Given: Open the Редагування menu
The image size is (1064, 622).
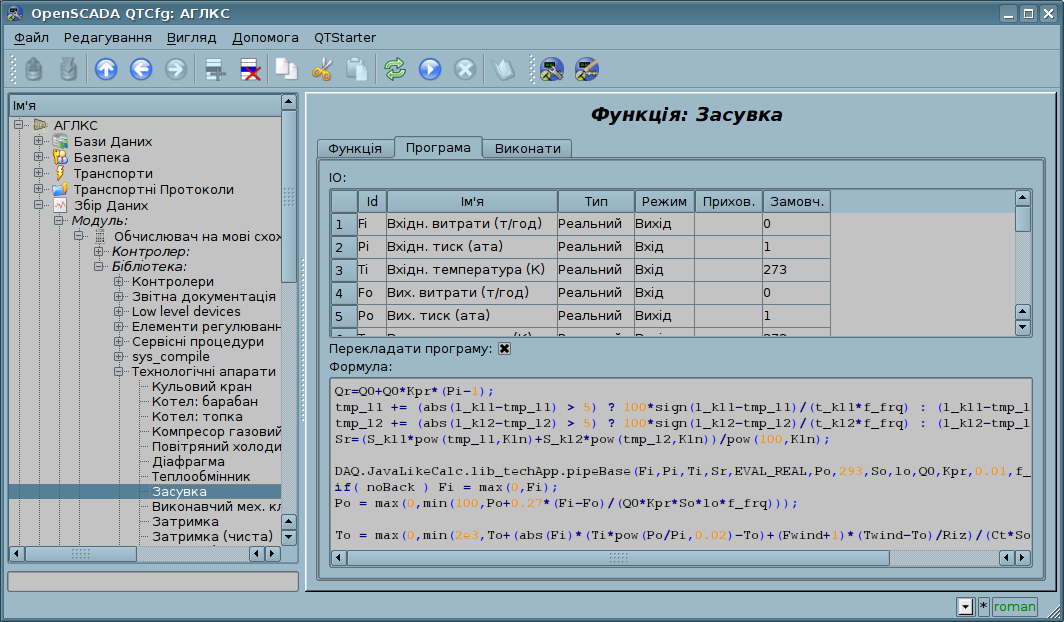Looking at the screenshot, I should 108,37.
